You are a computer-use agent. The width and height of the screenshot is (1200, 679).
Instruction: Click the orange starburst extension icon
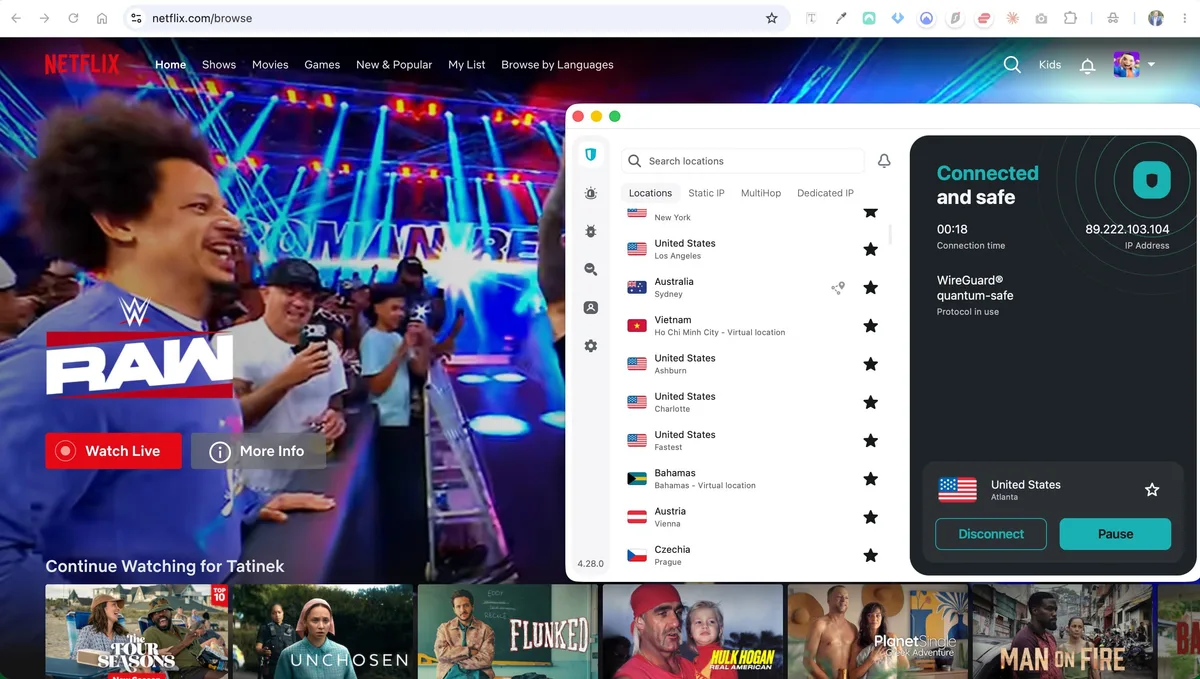pyautogui.click(x=1013, y=18)
